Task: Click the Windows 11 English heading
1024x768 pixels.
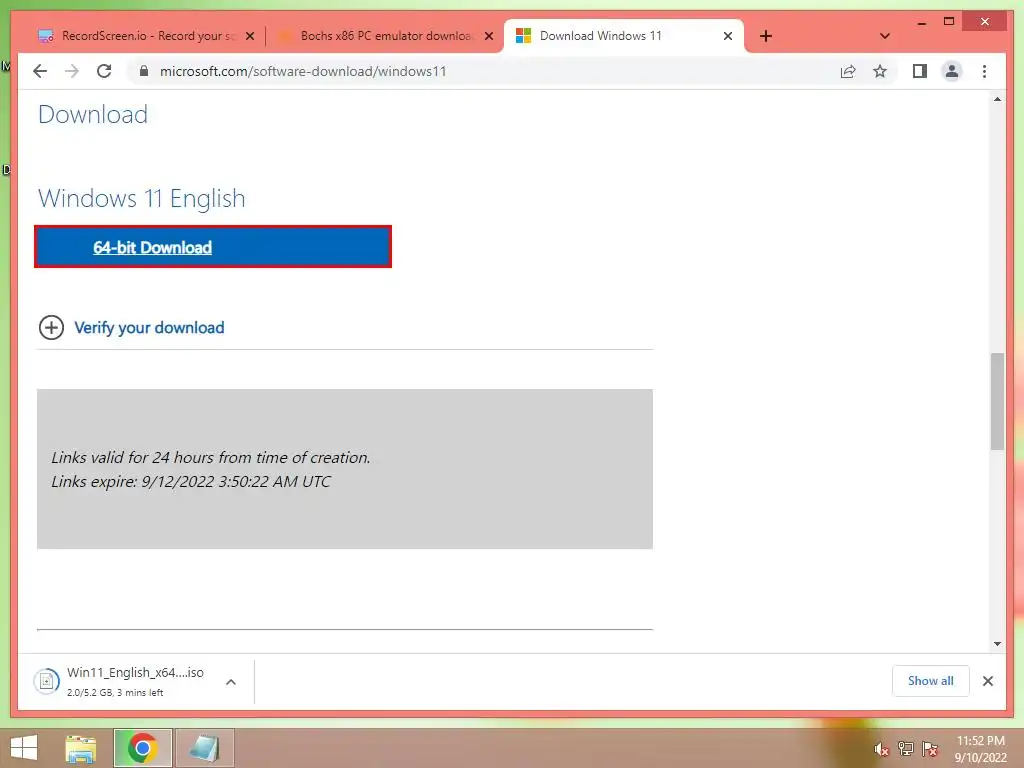Action: (x=142, y=198)
